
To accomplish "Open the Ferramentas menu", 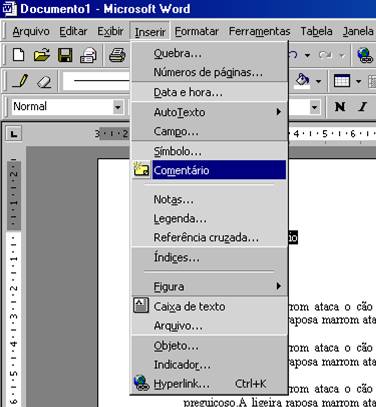I will coord(259,31).
